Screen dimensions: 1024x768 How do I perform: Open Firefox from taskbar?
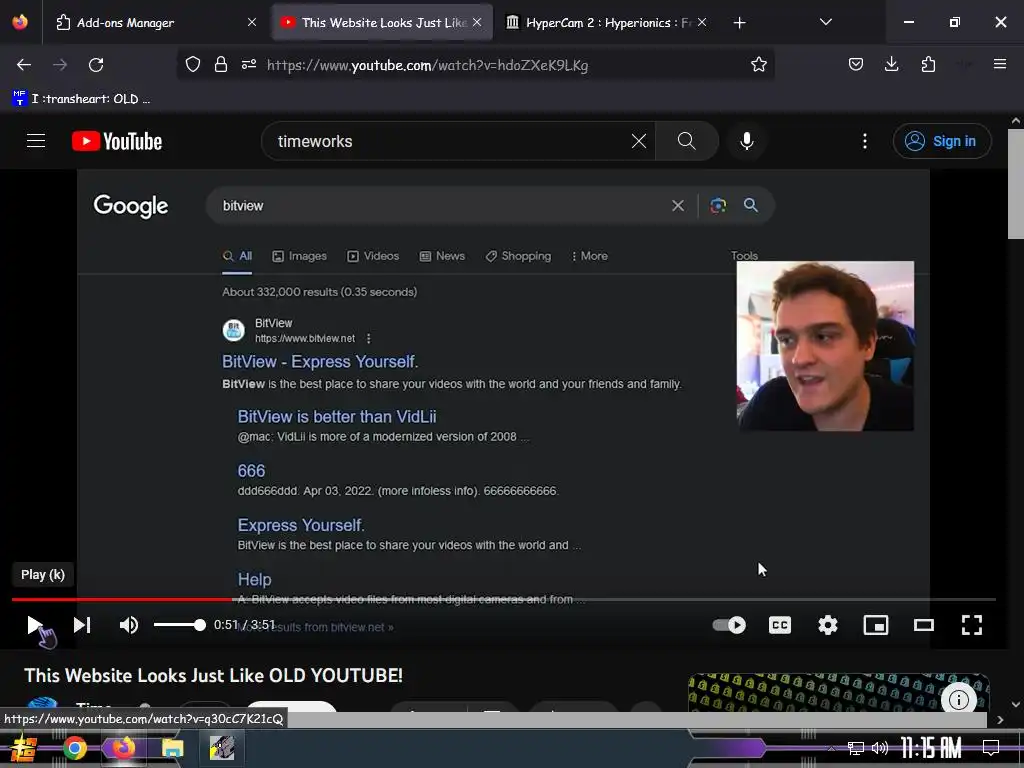click(x=123, y=748)
